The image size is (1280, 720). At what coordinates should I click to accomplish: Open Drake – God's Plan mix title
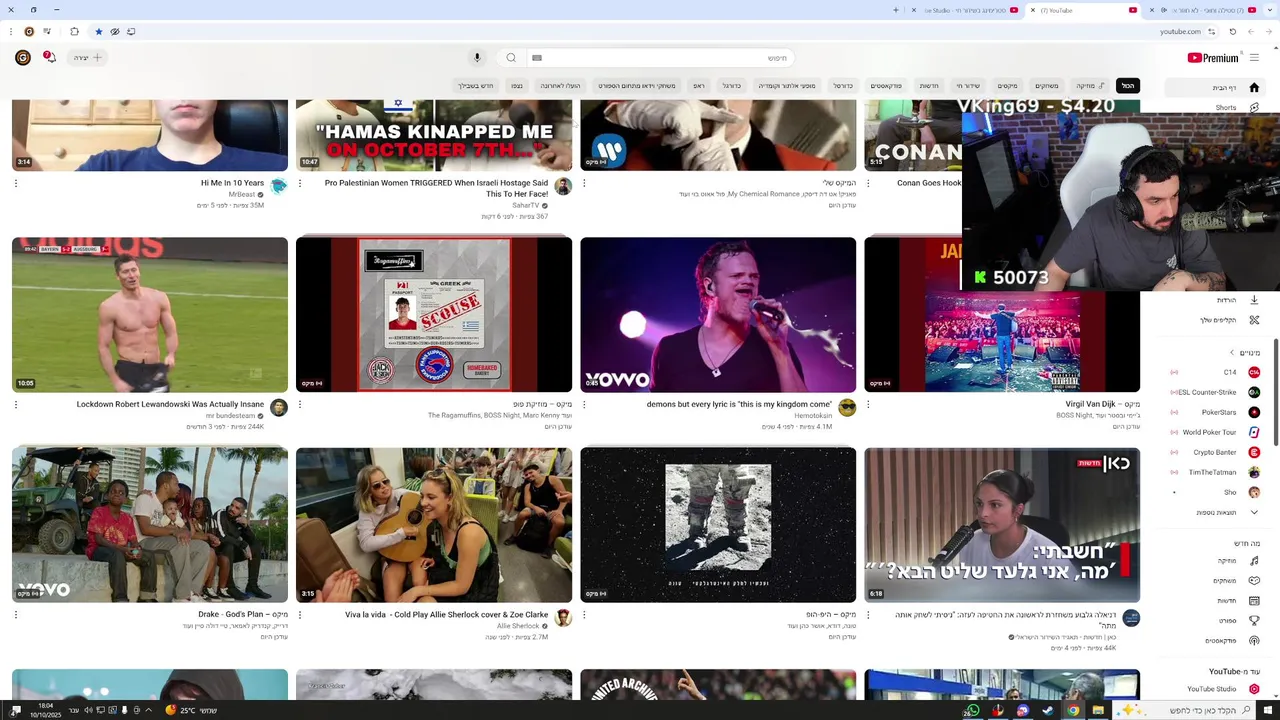point(243,615)
